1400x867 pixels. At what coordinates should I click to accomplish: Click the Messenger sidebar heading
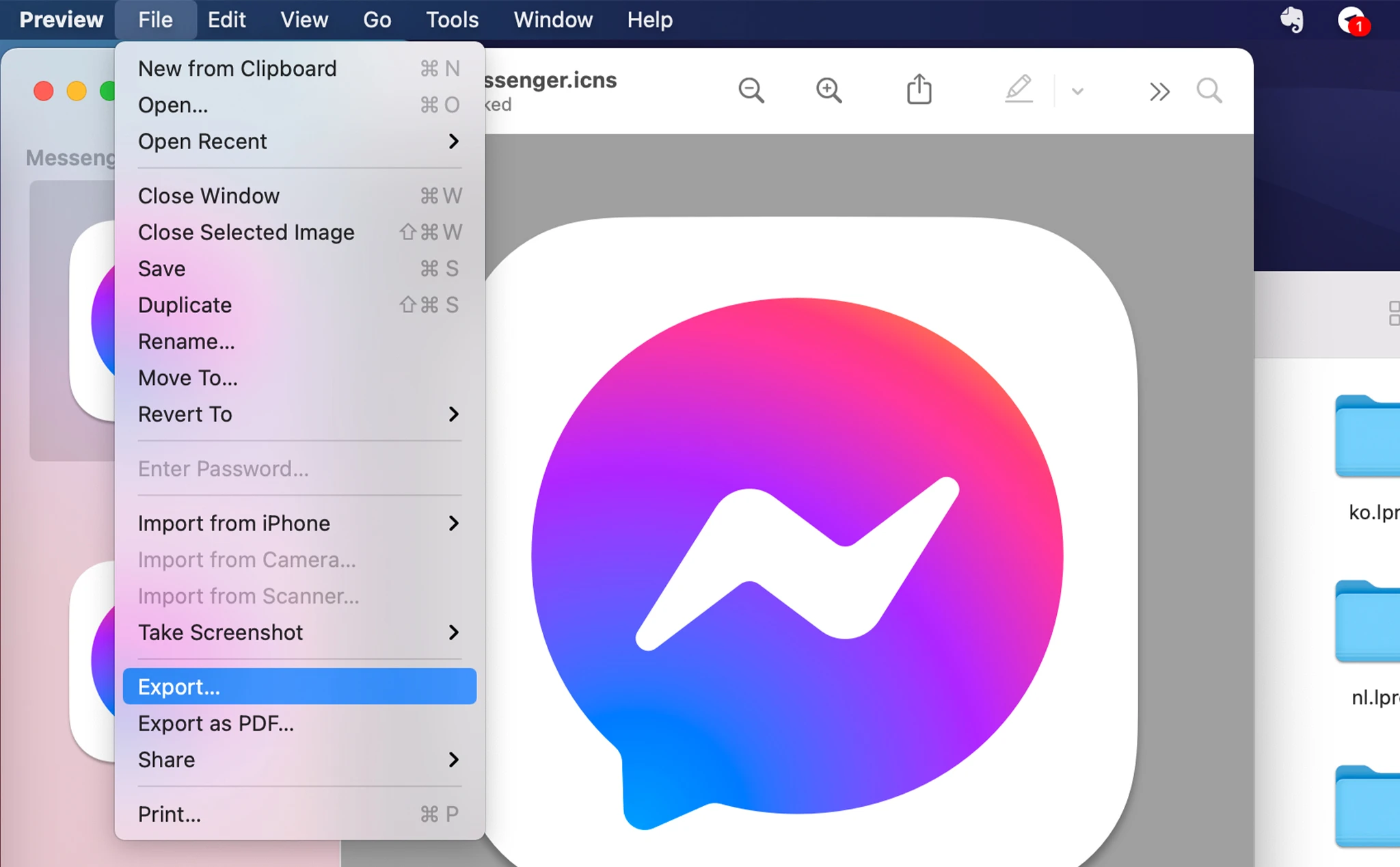pyautogui.click(x=70, y=158)
